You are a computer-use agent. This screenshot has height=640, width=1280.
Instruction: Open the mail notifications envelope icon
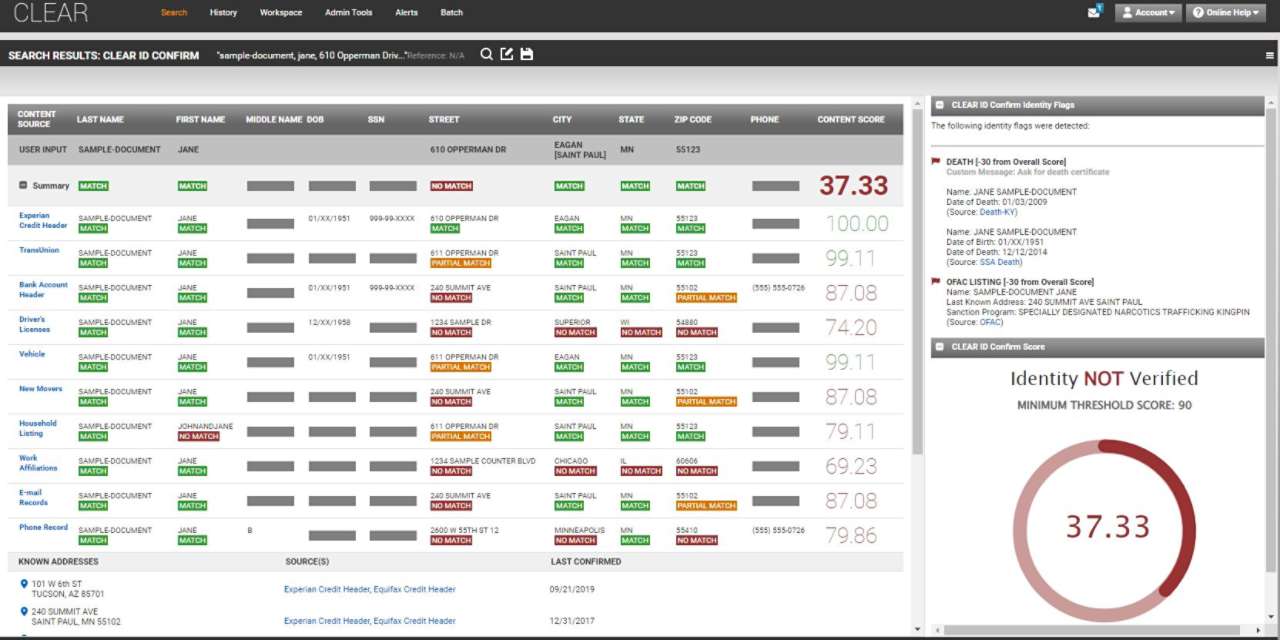tap(1094, 12)
